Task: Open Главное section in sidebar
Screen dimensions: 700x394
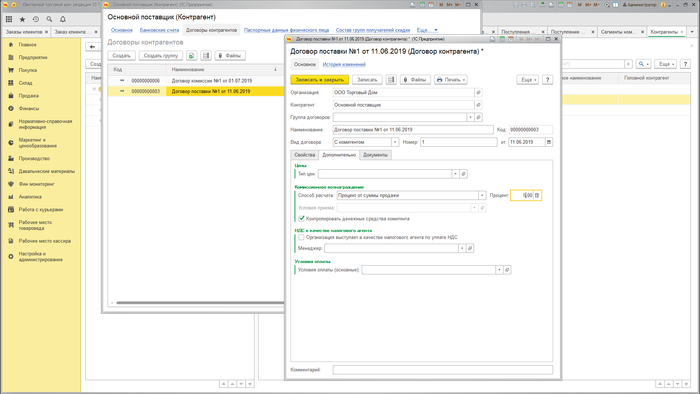Action: (28, 45)
